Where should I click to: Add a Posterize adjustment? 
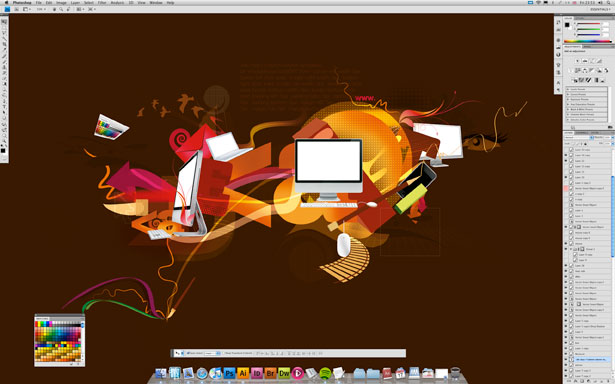[582, 80]
